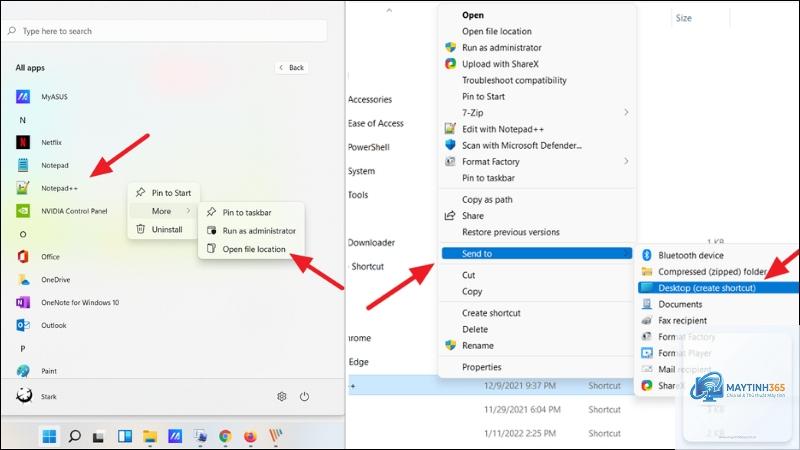Click the Size column header
This screenshot has height=450, width=800.
point(684,18)
